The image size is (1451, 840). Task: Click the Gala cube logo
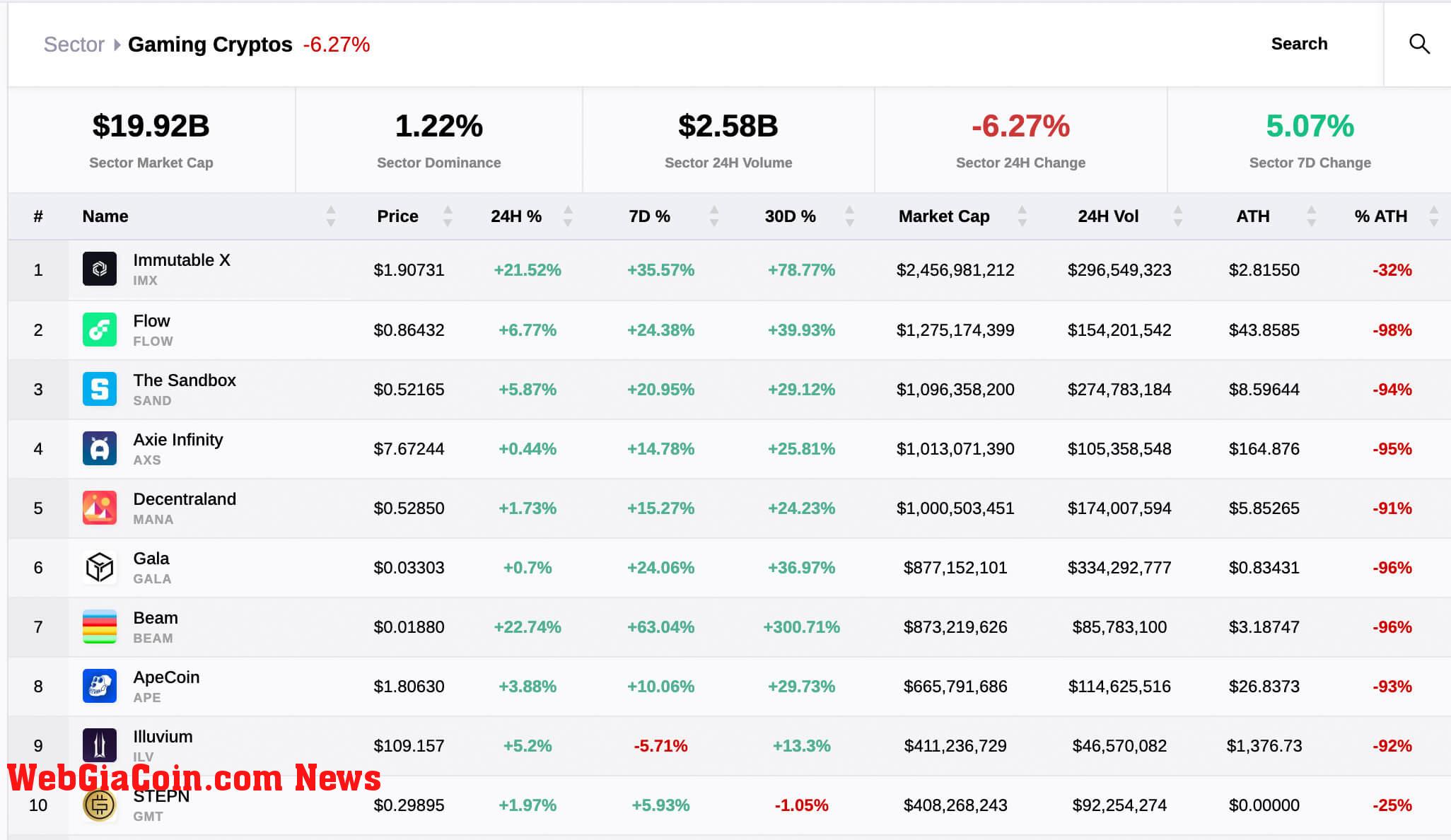pyautogui.click(x=100, y=567)
